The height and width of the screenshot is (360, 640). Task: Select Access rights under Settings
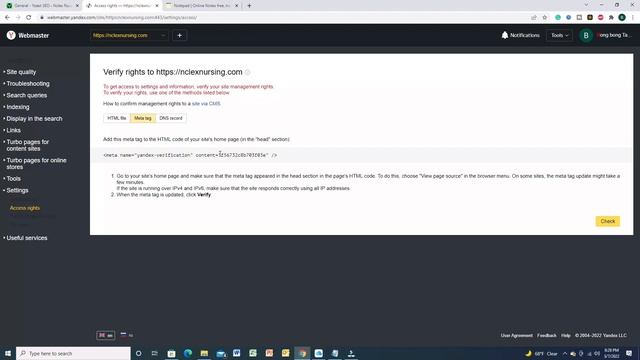click(25, 208)
